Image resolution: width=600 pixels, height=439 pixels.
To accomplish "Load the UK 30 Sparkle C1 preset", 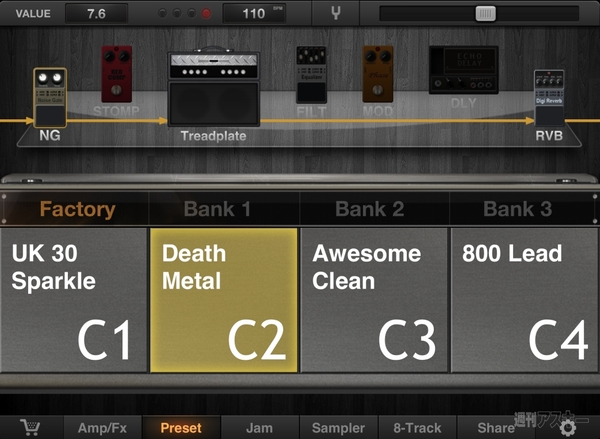I will click(74, 300).
